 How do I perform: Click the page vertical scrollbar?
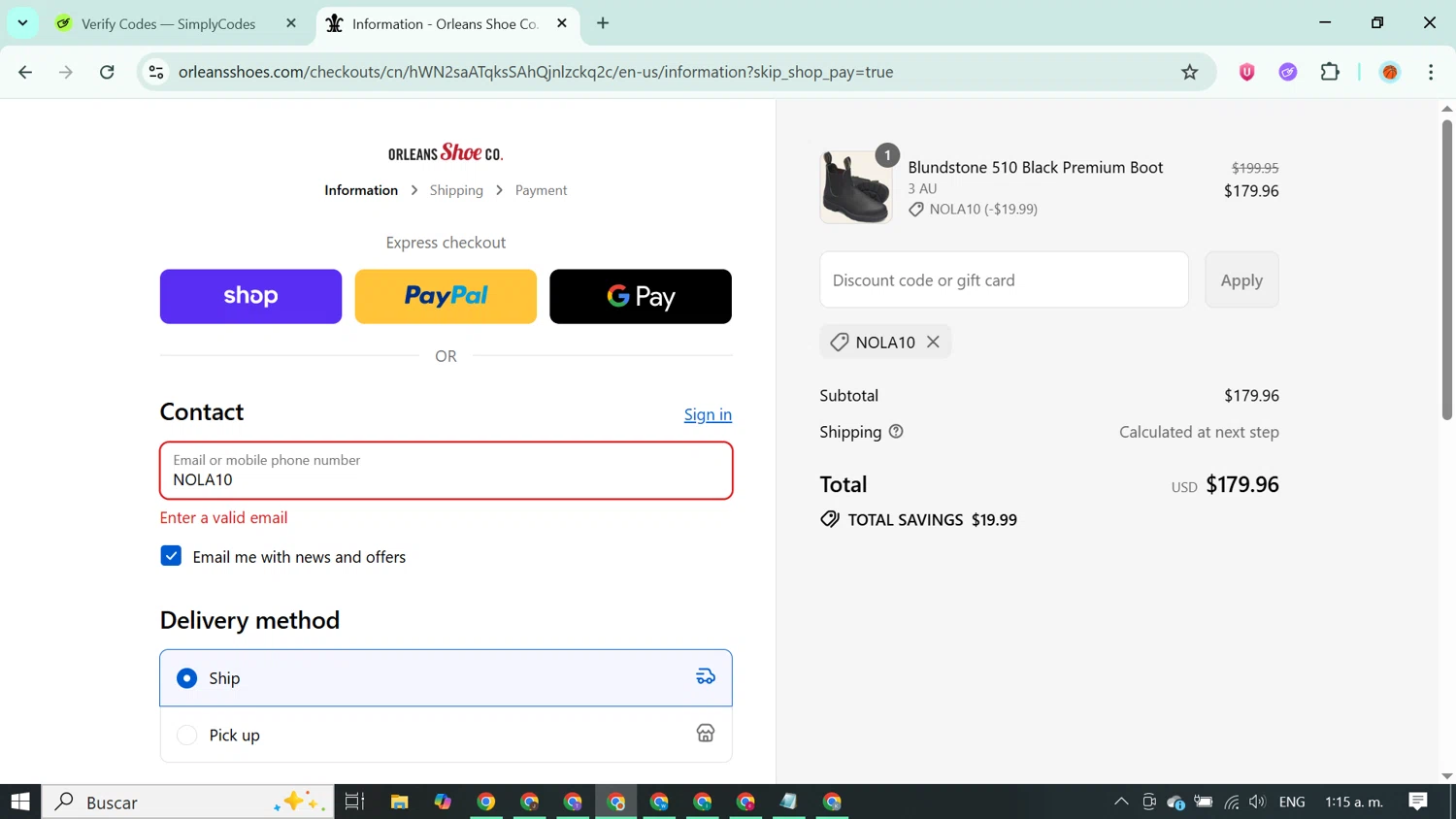(1446, 270)
